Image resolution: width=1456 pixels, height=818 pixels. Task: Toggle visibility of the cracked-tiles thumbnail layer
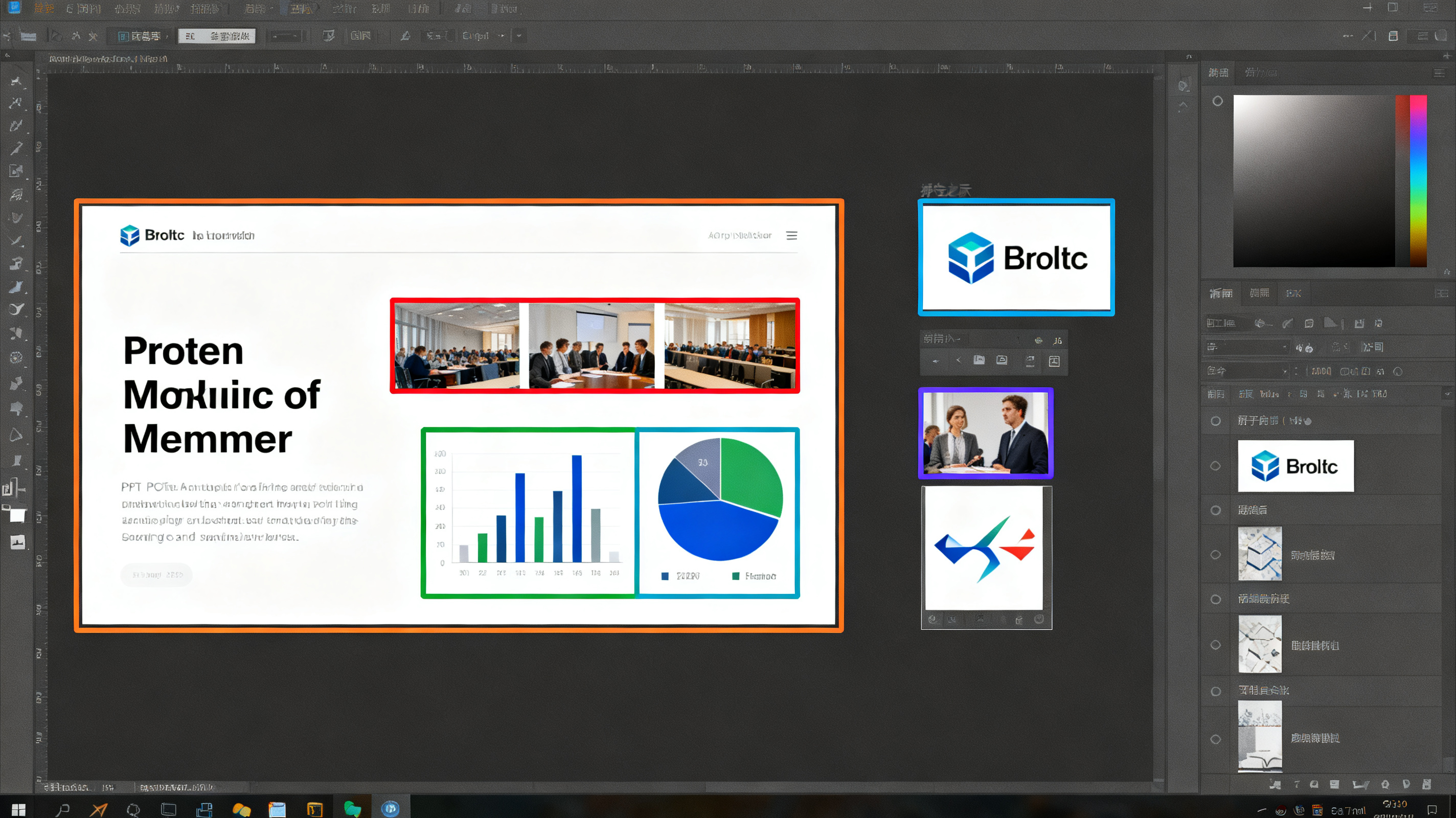pyautogui.click(x=1215, y=645)
